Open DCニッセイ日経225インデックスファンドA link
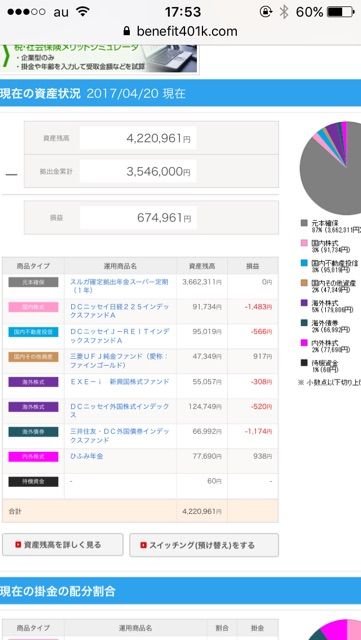 pyautogui.click(x=119, y=311)
